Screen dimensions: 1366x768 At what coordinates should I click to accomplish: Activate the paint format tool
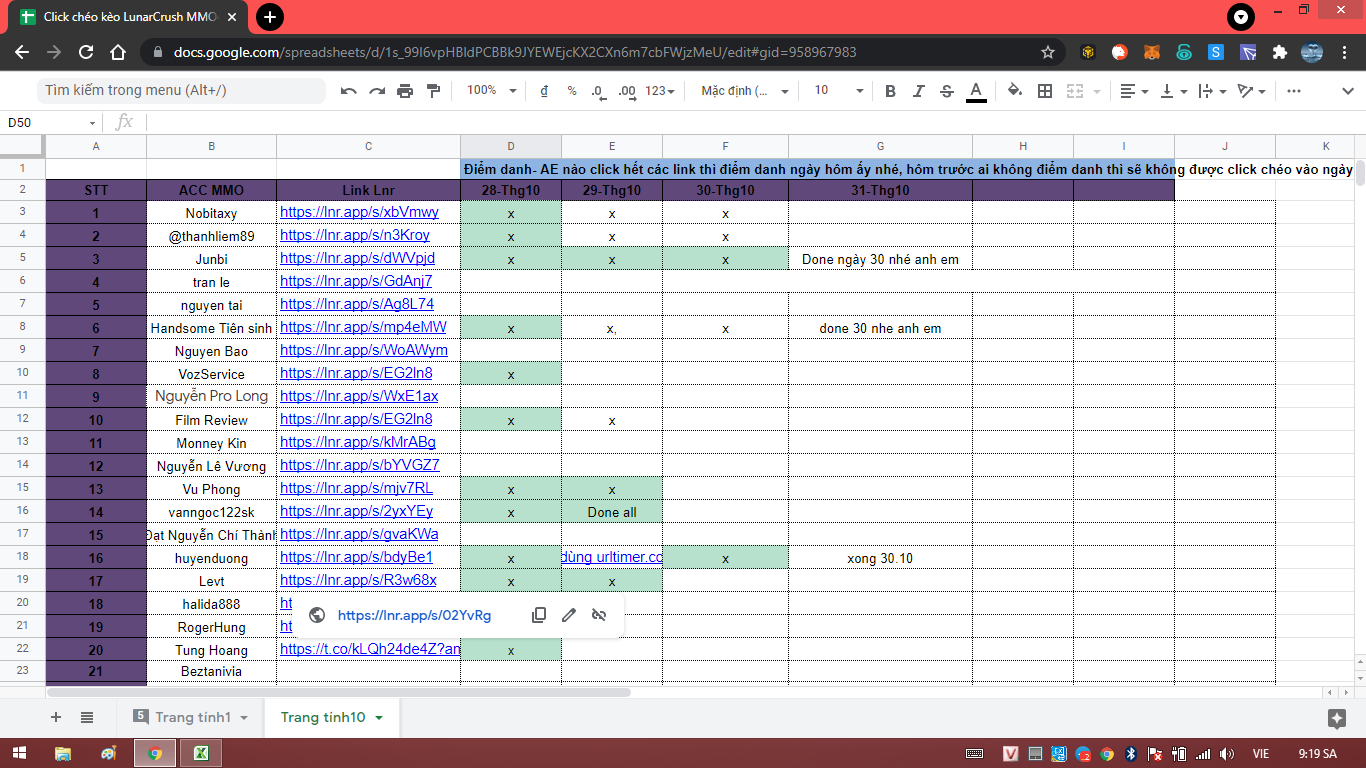pyautogui.click(x=433, y=91)
